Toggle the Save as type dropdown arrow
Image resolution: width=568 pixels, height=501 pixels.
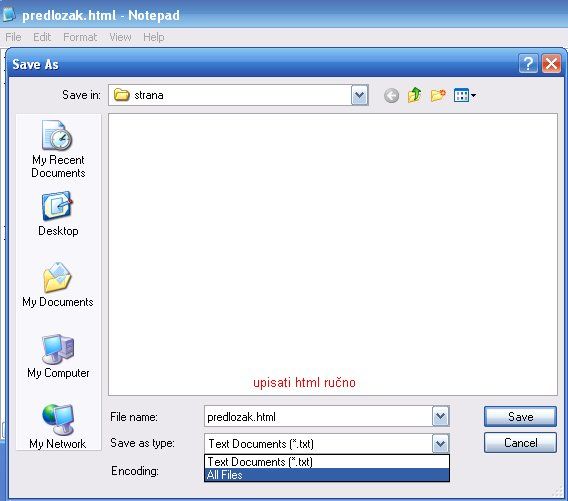tap(440, 443)
